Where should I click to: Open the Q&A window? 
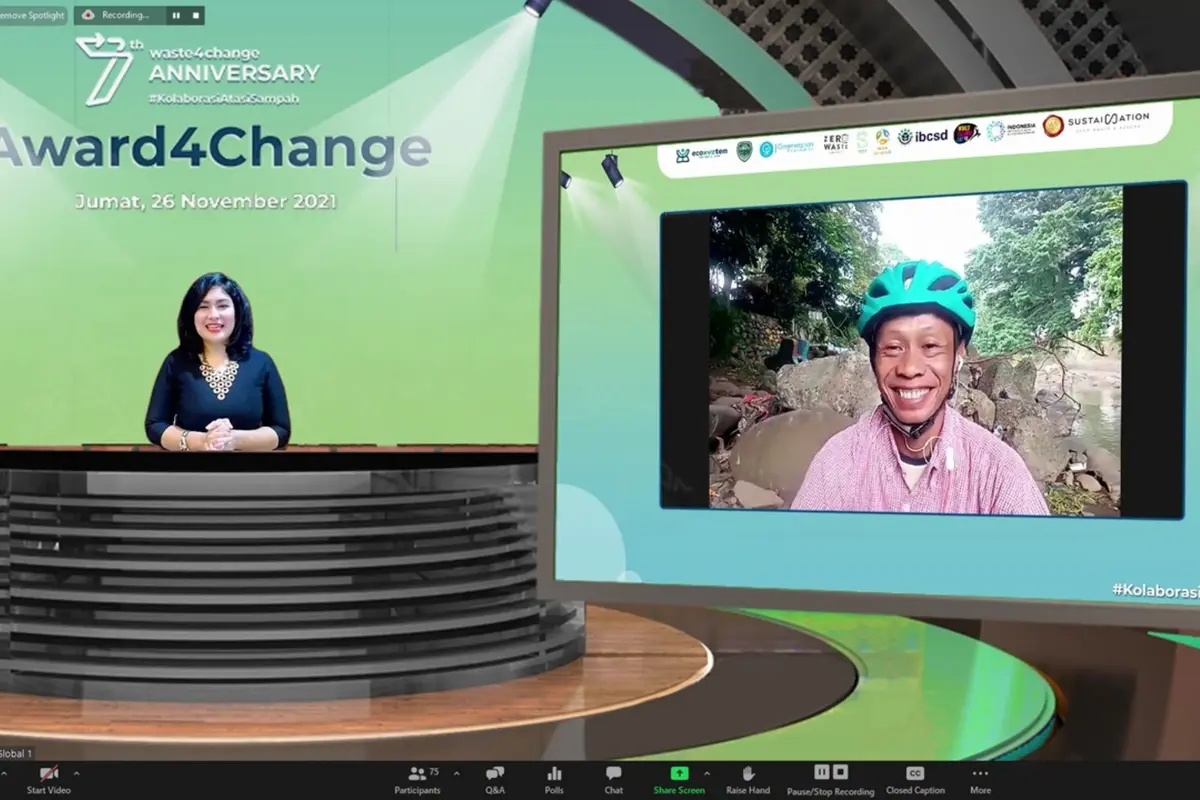tap(494, 780)
